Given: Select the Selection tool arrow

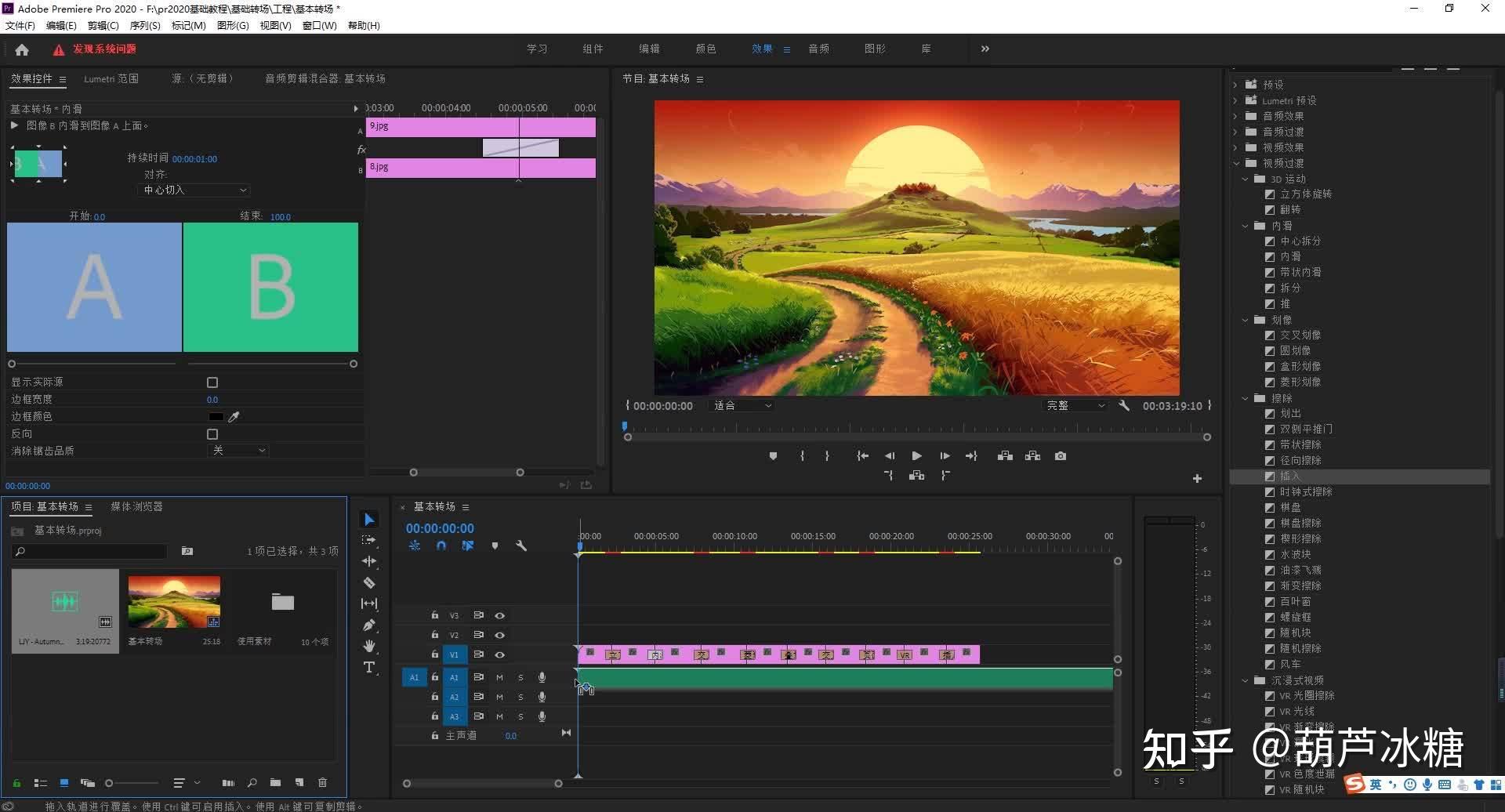Looking at the screenshot, I should 369,520.
